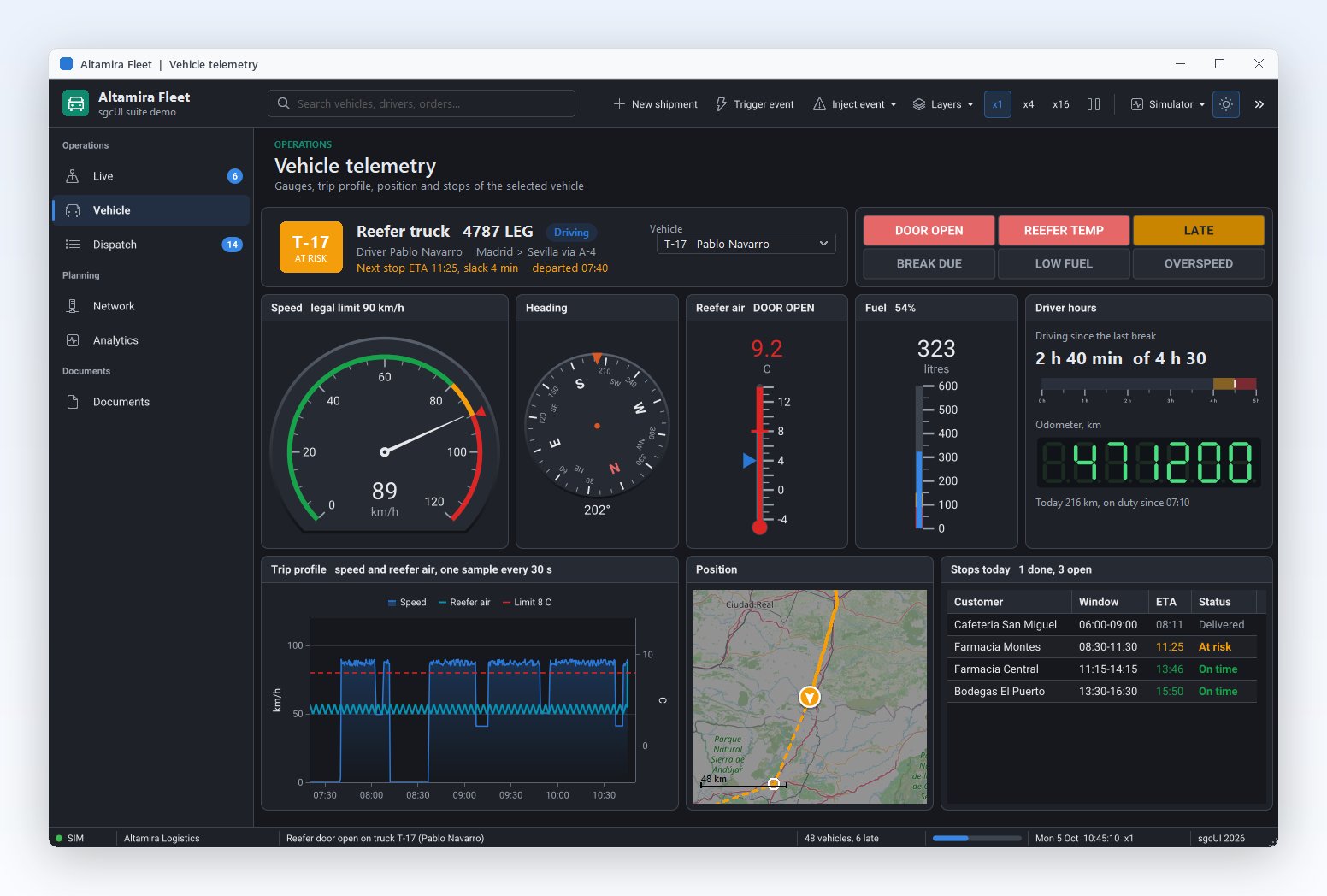Toggle the LATE alert
1327x896 pixels.
point(1199,231)
